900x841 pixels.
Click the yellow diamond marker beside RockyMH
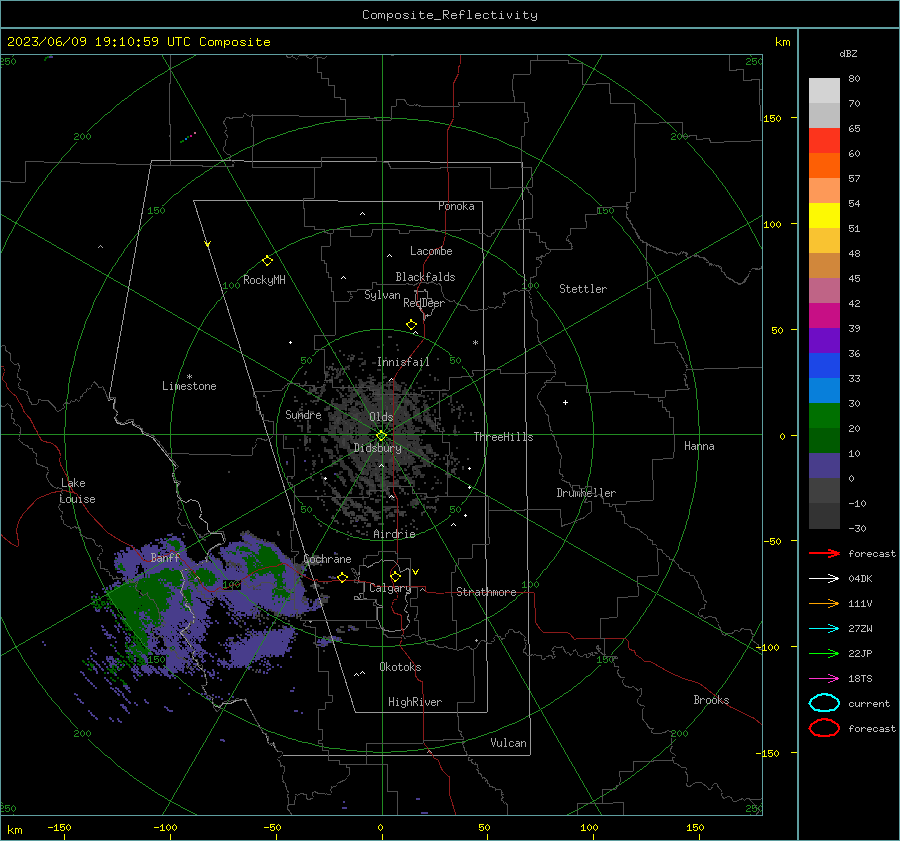[267, 261]
